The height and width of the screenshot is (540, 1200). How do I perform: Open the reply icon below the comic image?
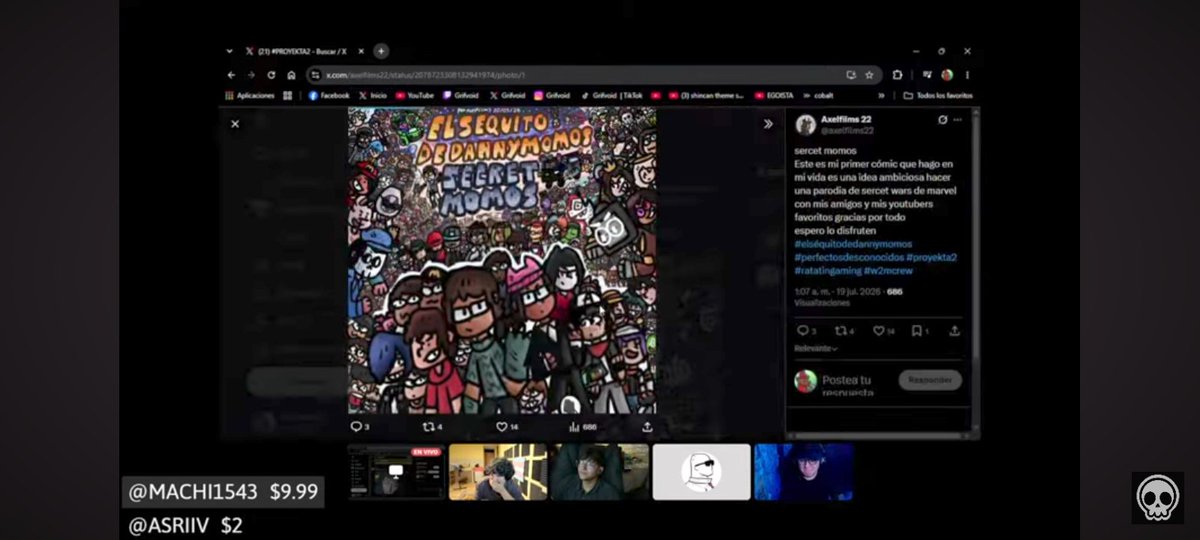point(355,427)
